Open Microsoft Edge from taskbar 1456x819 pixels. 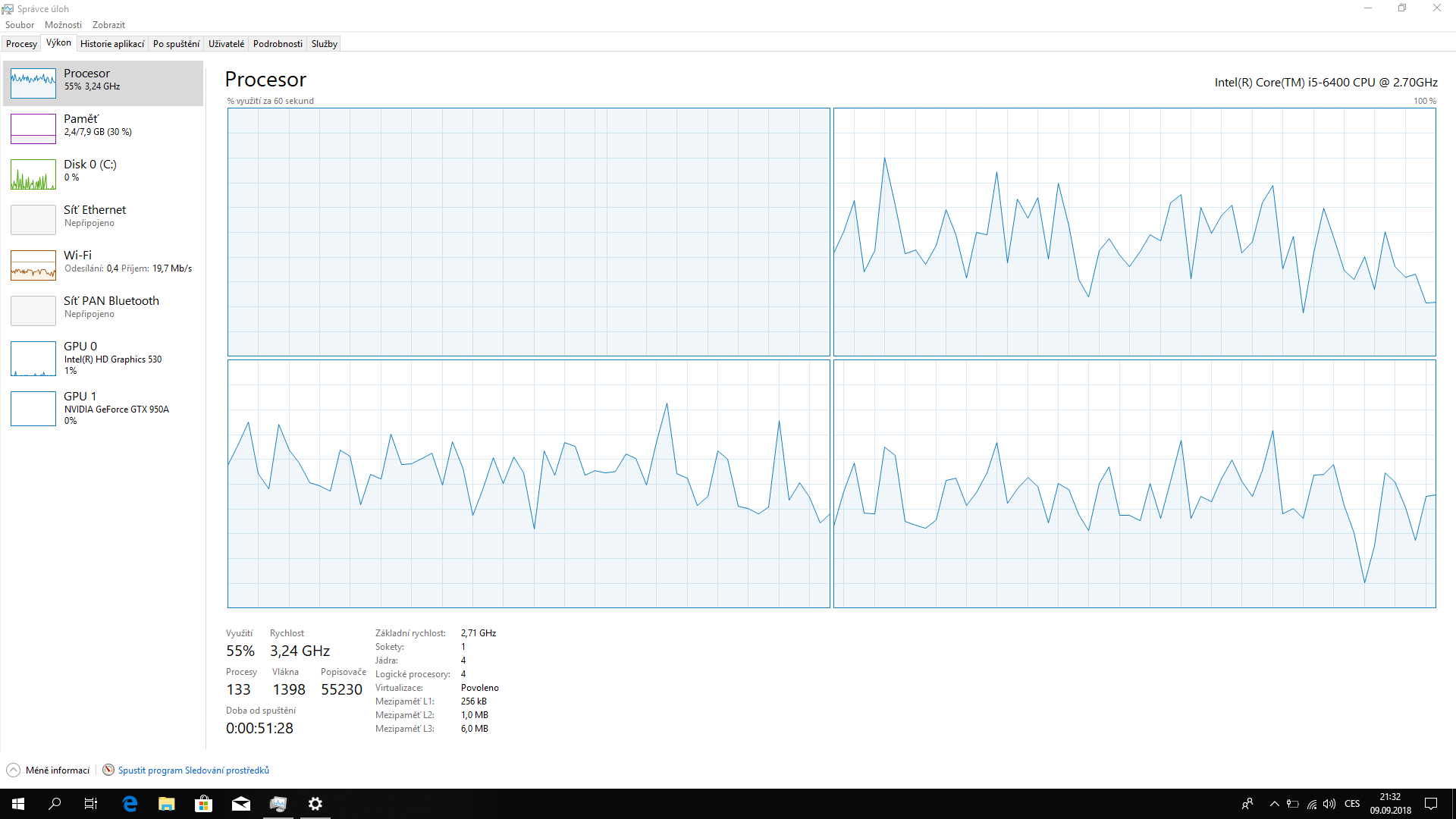coord(130,804)
